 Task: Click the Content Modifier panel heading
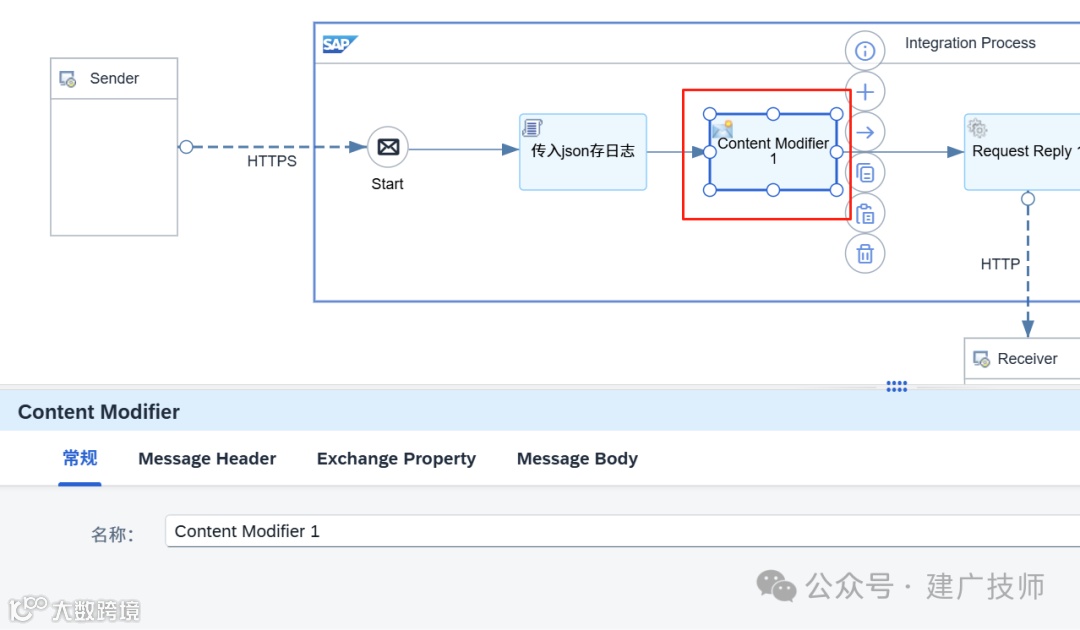[x=98, y=412]
